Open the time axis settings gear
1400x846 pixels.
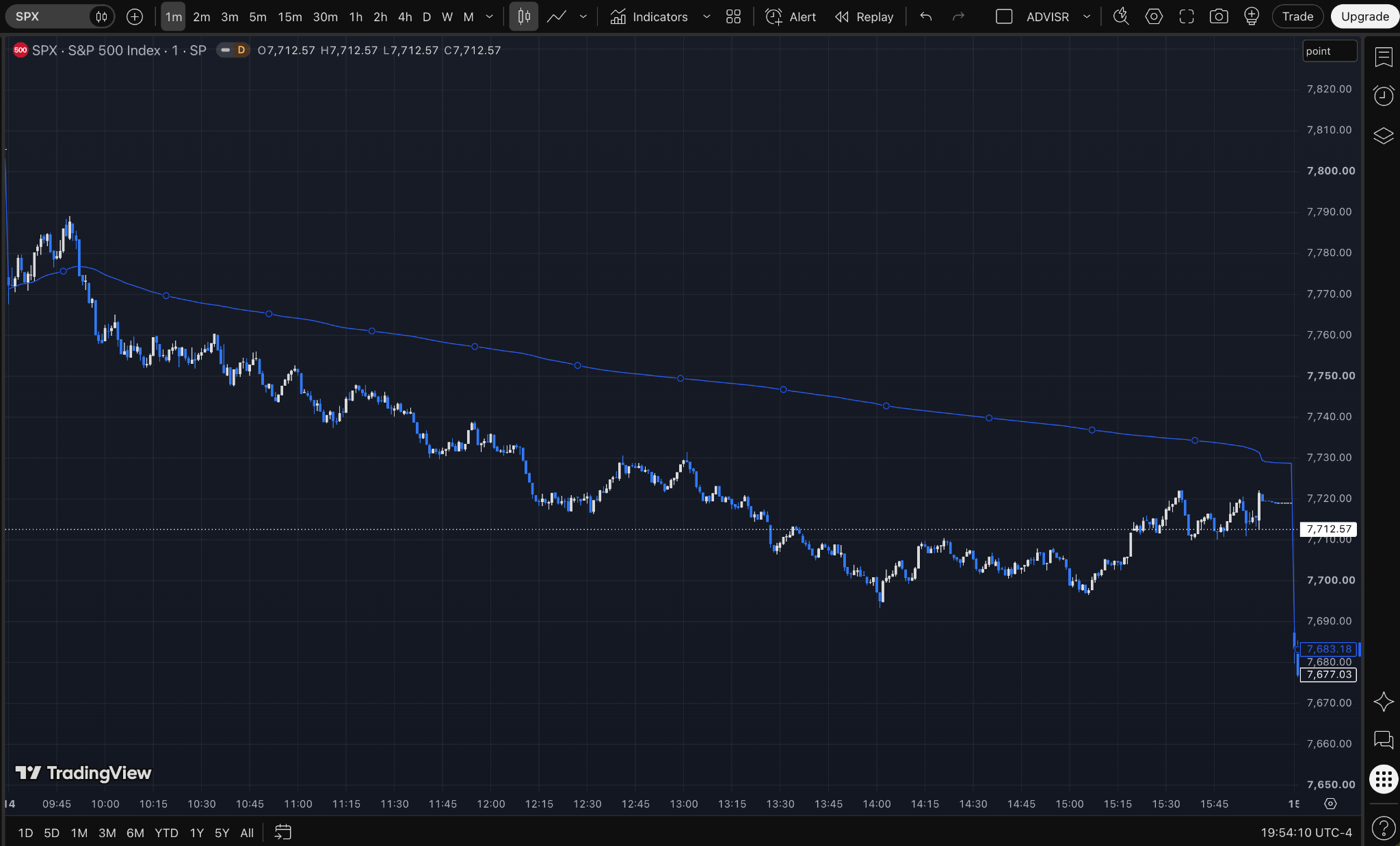[x=1330, y=804]
